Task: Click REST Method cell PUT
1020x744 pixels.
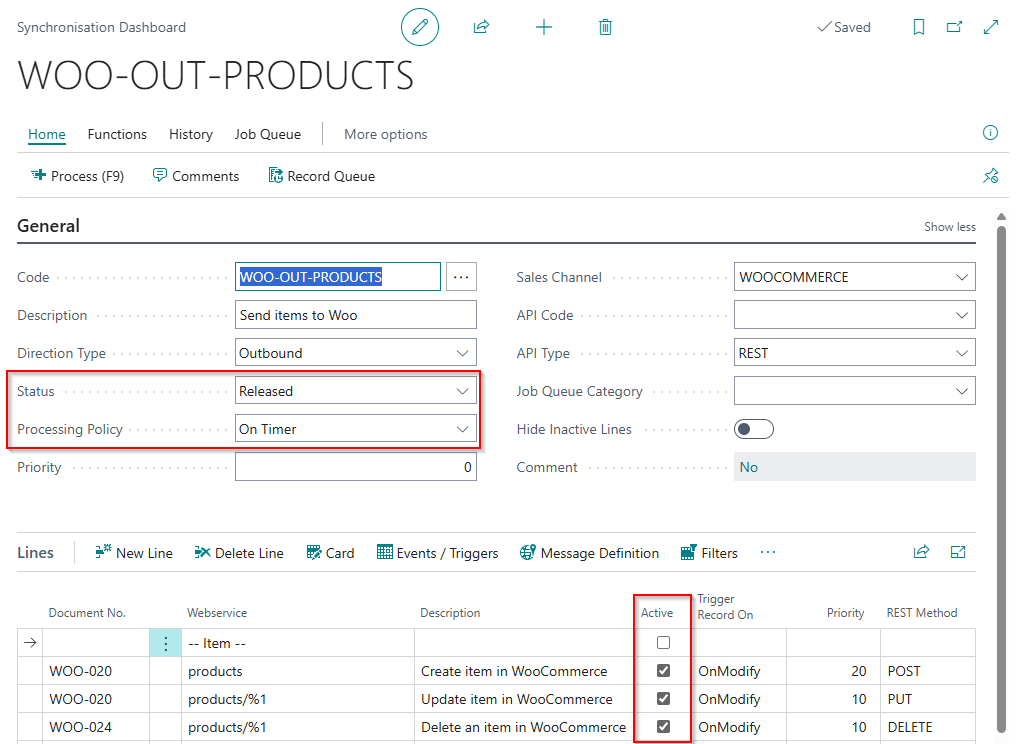Action: pyautogui.click(x=928, y=699)
